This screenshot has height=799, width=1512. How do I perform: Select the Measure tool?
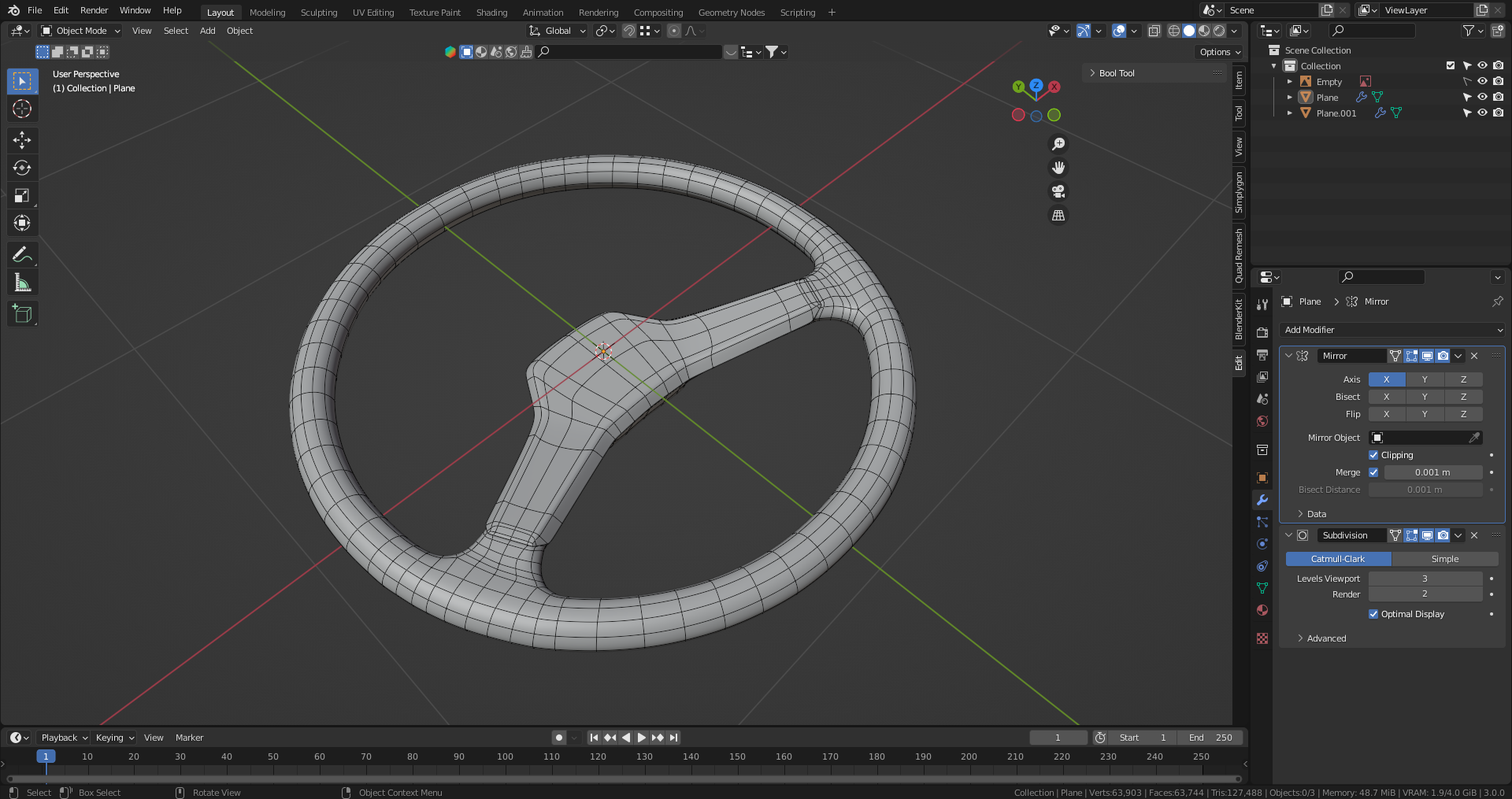tap(22, 283)
